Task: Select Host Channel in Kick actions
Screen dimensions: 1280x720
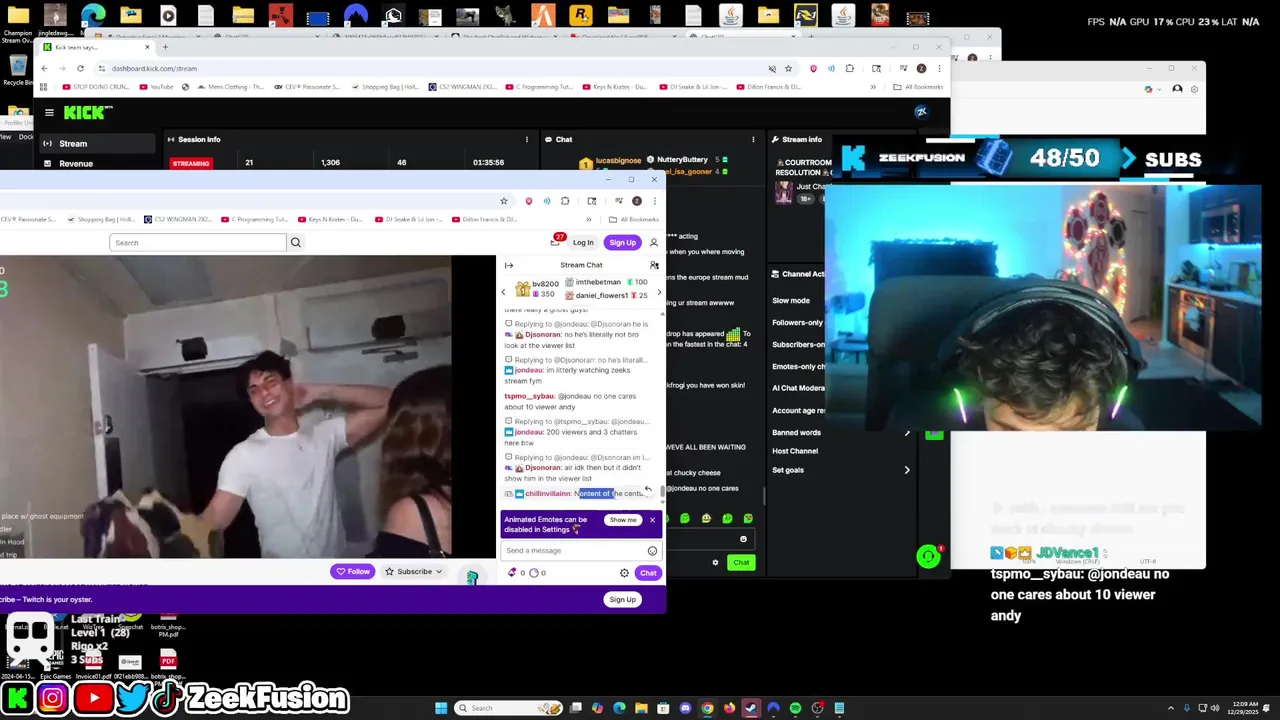Action: [795, 451]
